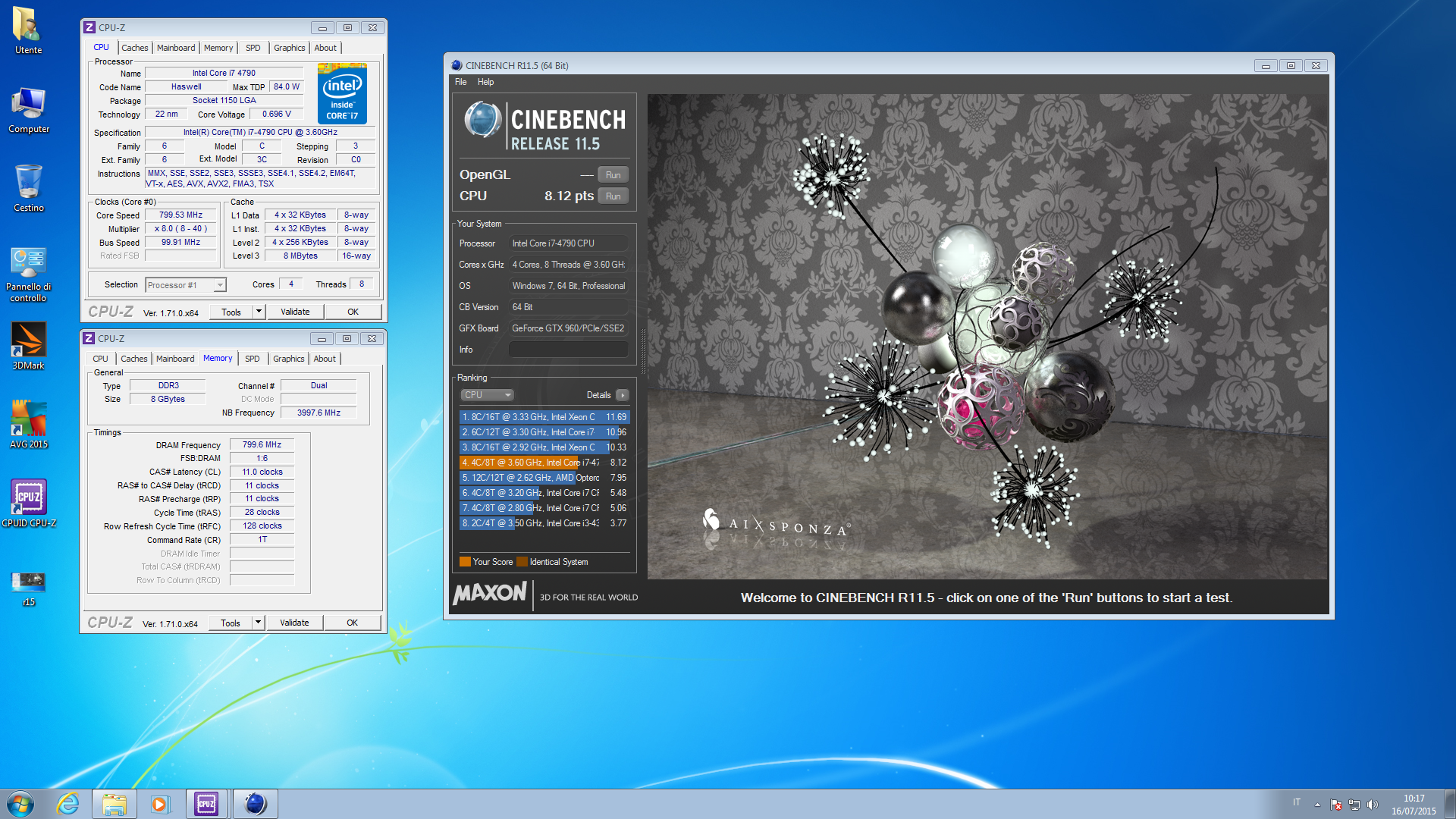Show hidden tray icons arrow
This screenshot has height=819, width=1456.
pos(1317,805)
